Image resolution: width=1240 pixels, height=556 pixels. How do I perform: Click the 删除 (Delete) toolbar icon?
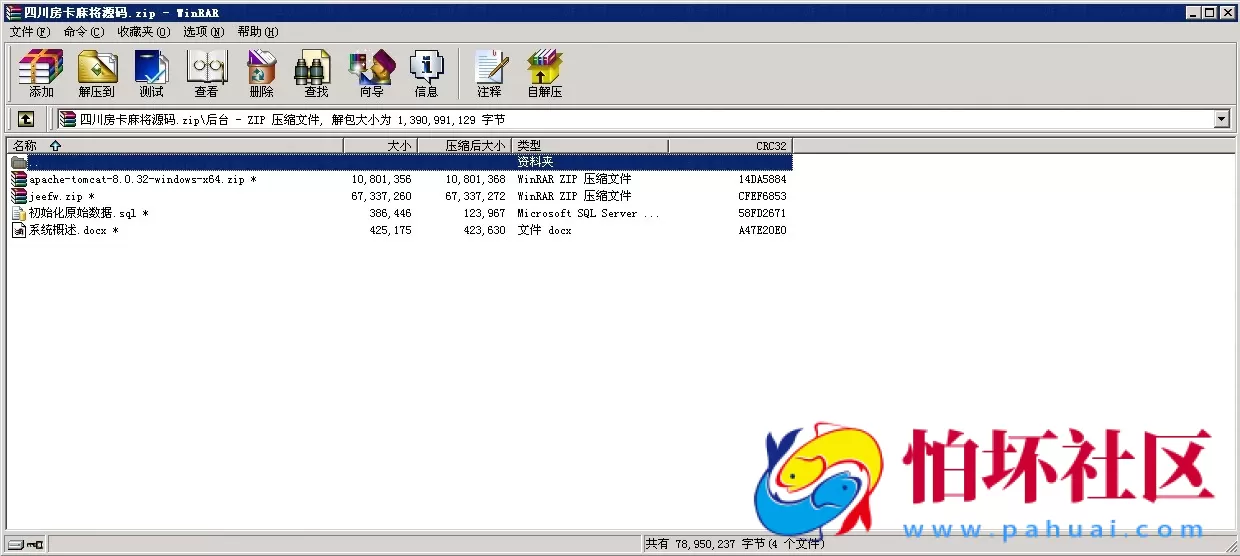261,73
